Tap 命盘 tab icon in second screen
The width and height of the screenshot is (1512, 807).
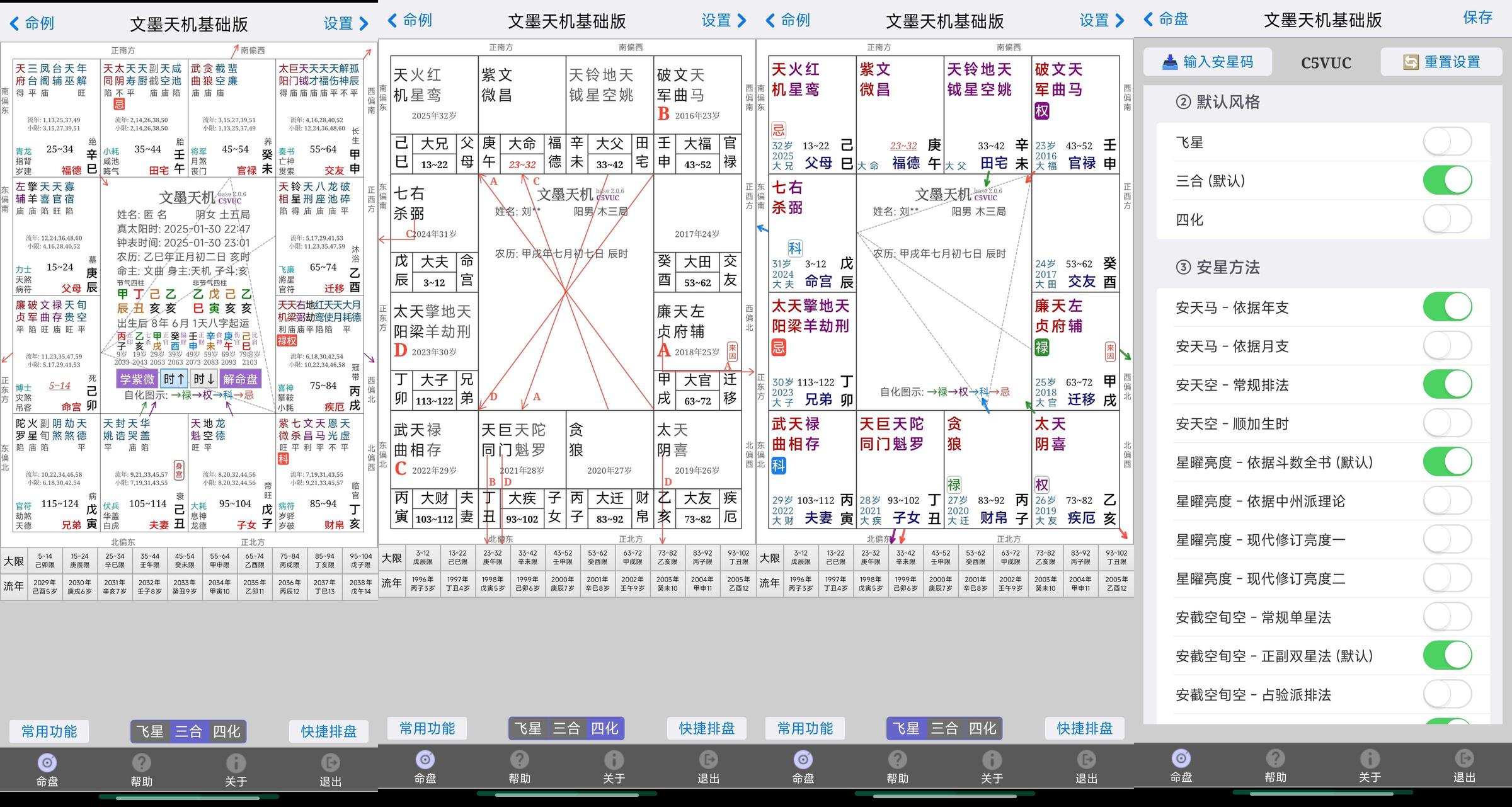tap(425, 760)
